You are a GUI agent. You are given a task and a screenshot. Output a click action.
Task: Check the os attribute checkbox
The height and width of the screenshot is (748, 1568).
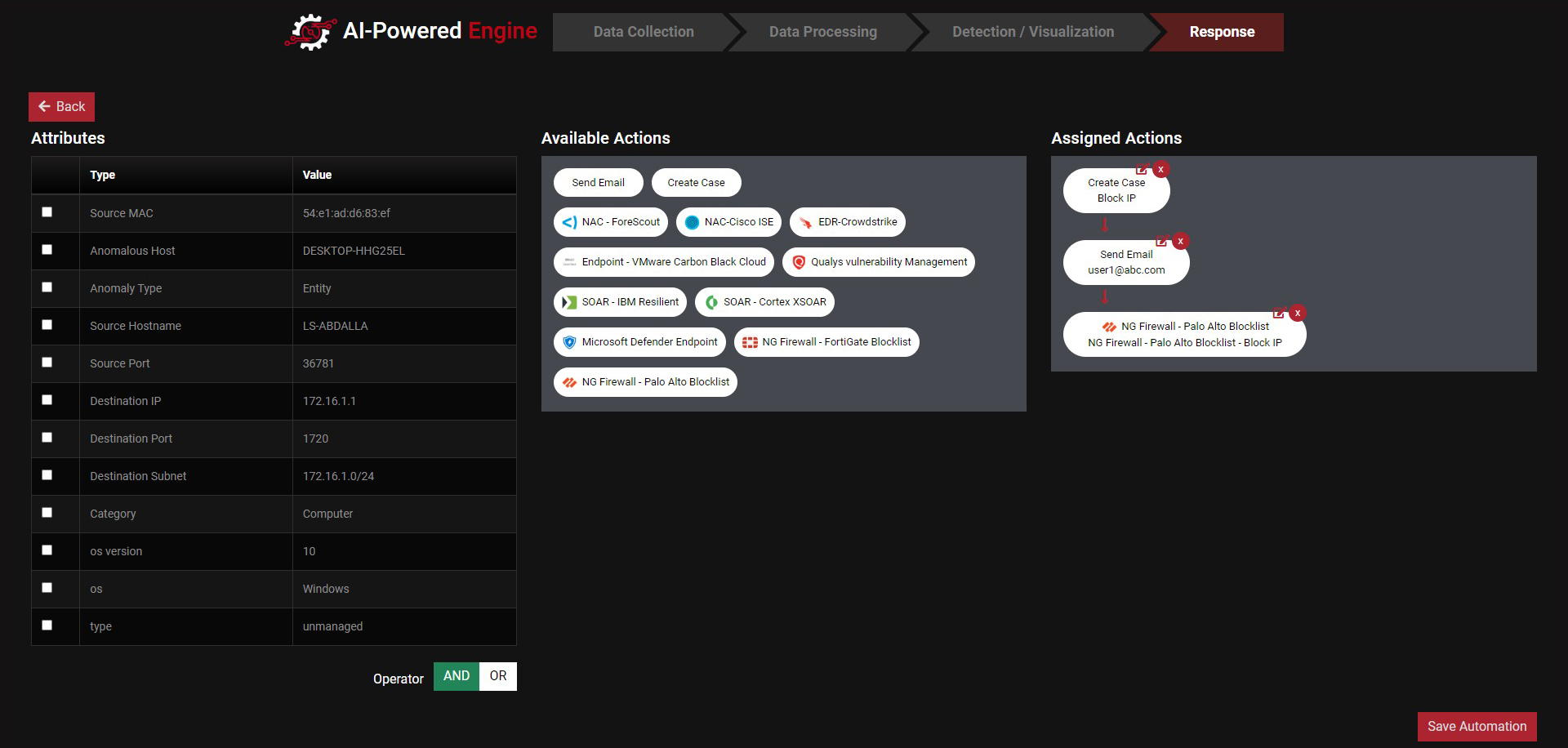(x=47, y=588)
